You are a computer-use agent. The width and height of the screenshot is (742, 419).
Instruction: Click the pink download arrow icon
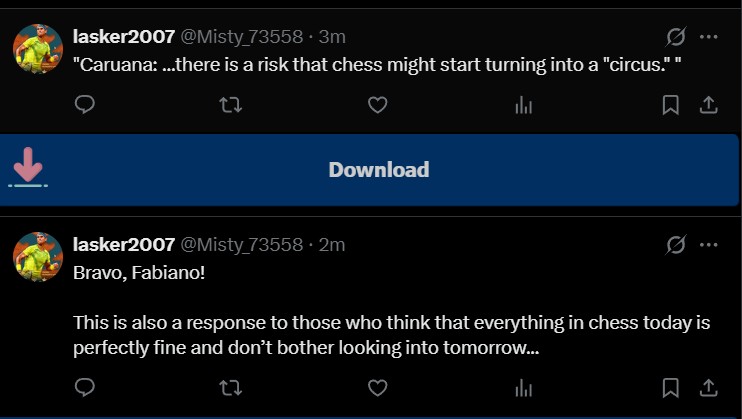point(28,167)
